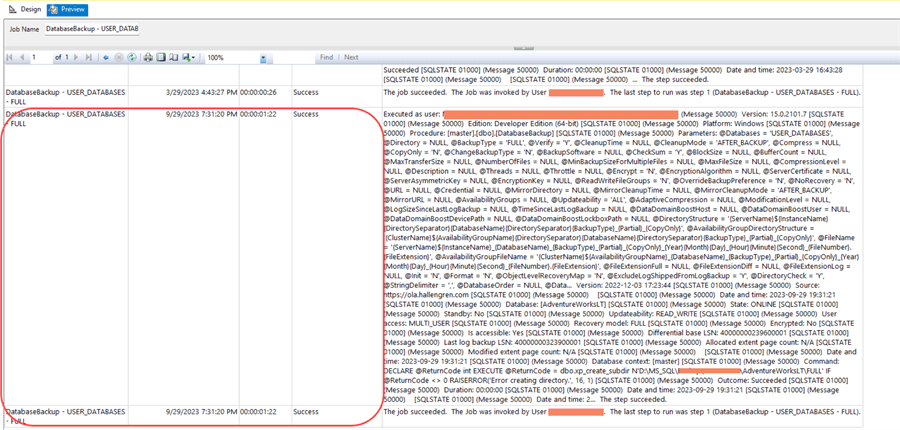Select the 7:31:20 PM Success row status

pos(307,115)
